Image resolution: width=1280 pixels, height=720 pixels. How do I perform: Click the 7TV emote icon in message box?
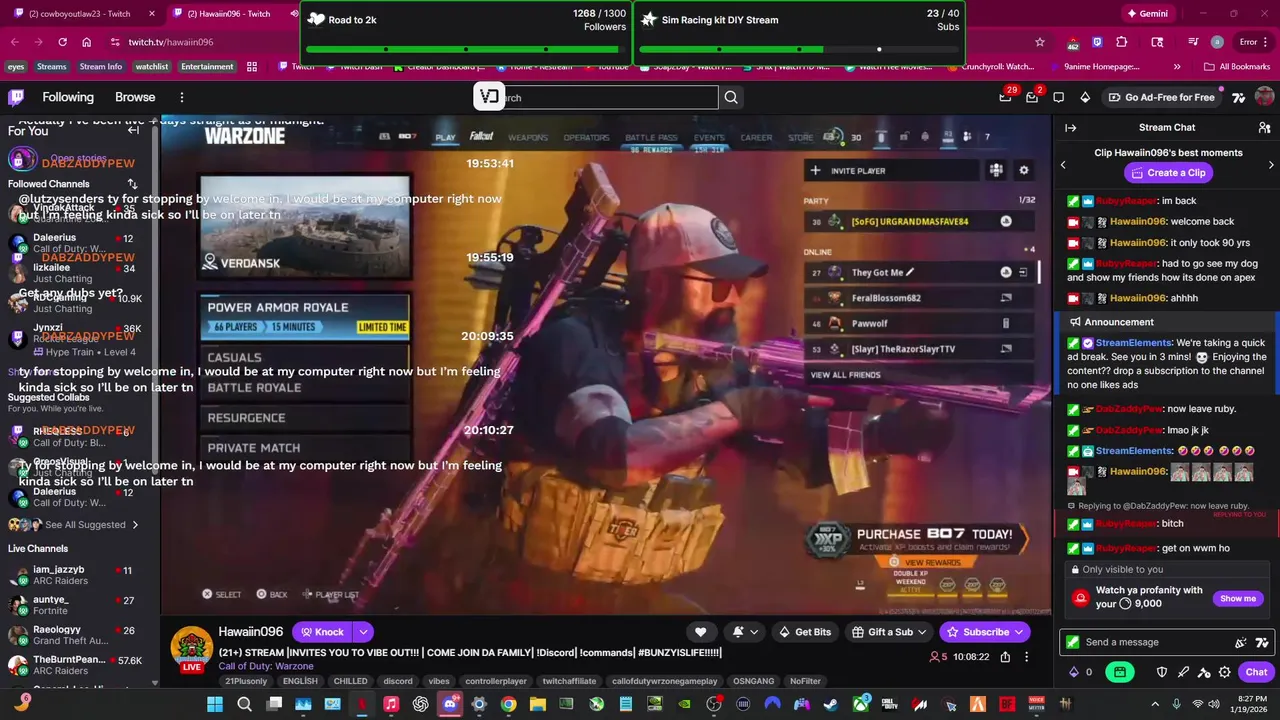(1262, 642)
